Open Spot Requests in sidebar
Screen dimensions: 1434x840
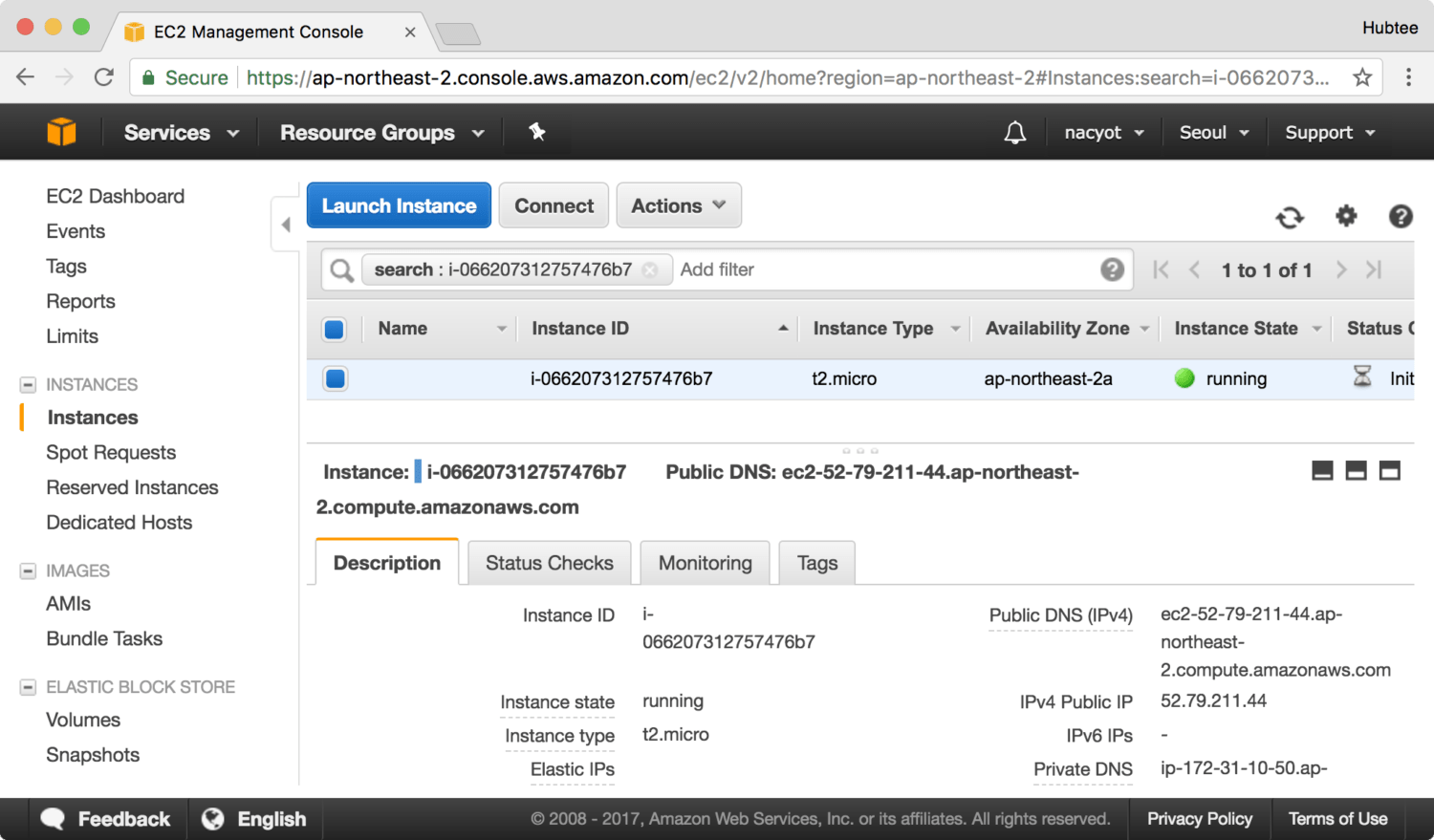tap(111, 452)
